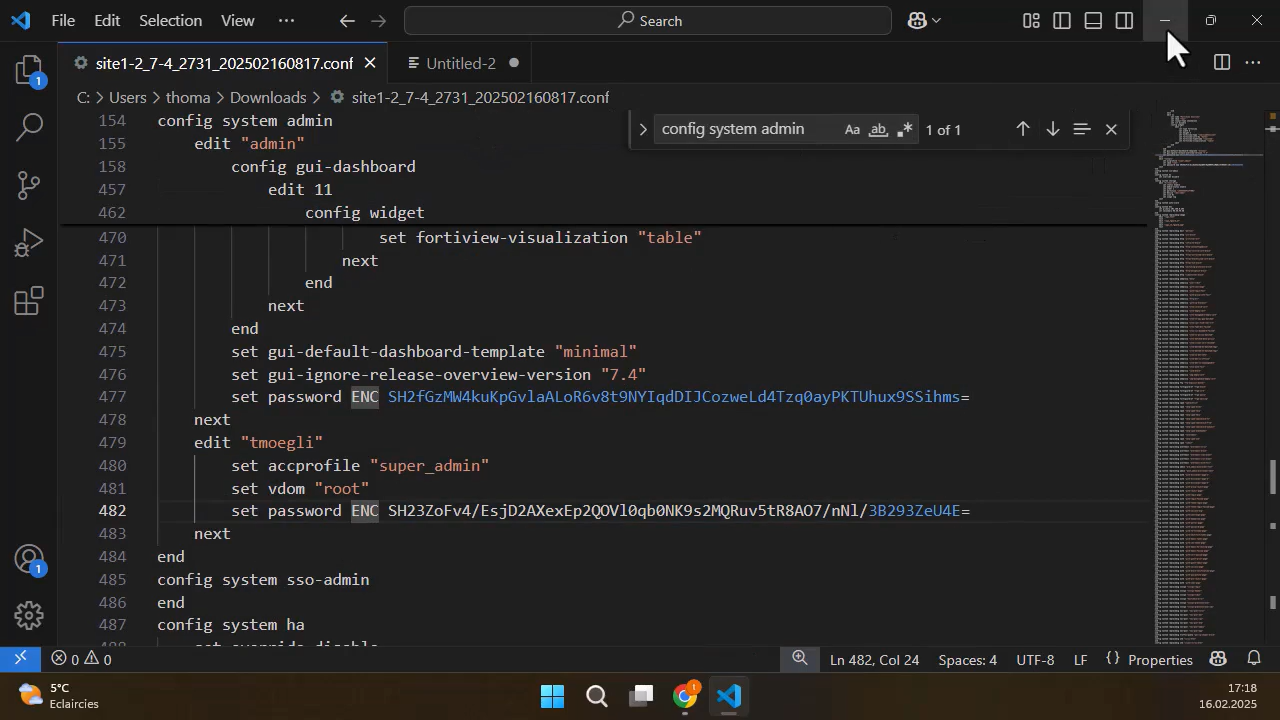1280x720 pixels.
Task: Open the Explorer view in activity bar
Action: click(x=29, y=70)
